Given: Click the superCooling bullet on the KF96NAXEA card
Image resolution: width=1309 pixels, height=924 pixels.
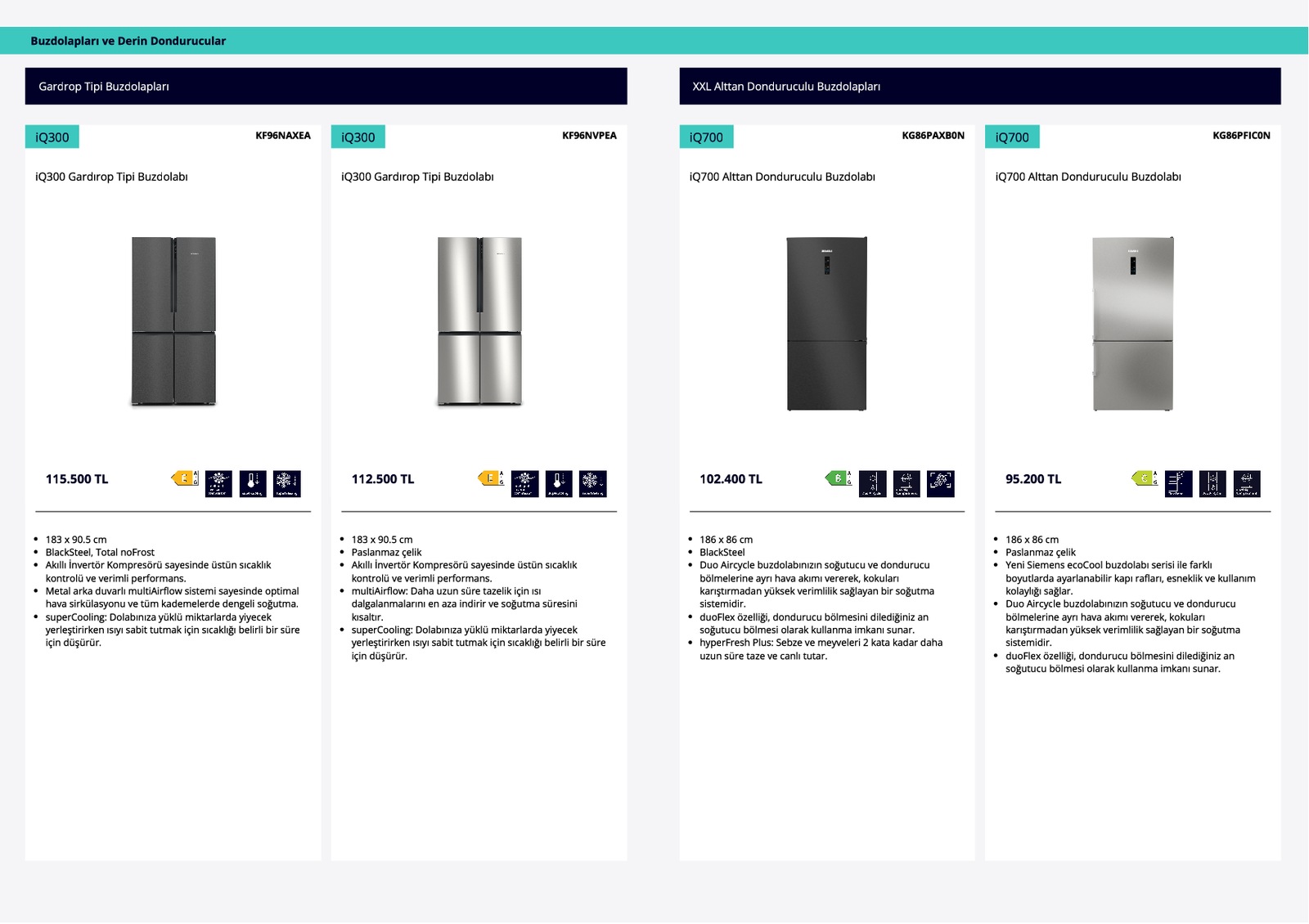Looking at the screenshot, I should [x=173, y=630].
